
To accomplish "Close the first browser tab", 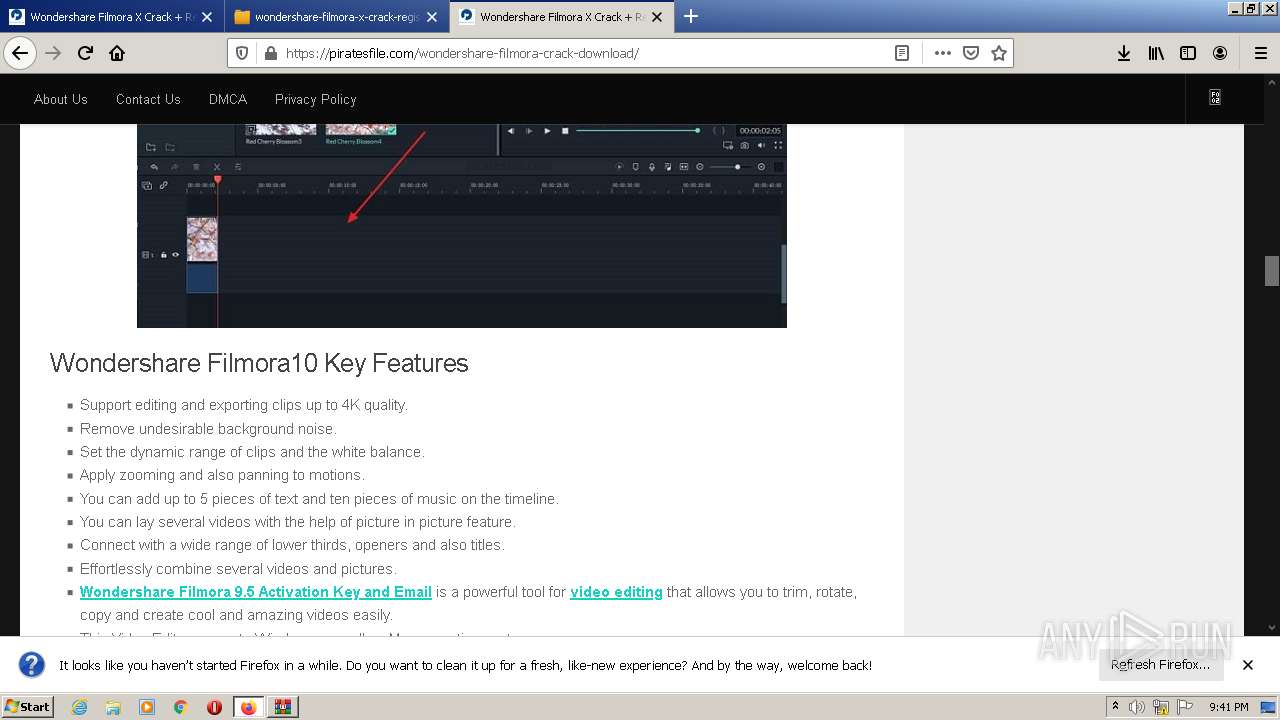I will (x=206, y=17).
